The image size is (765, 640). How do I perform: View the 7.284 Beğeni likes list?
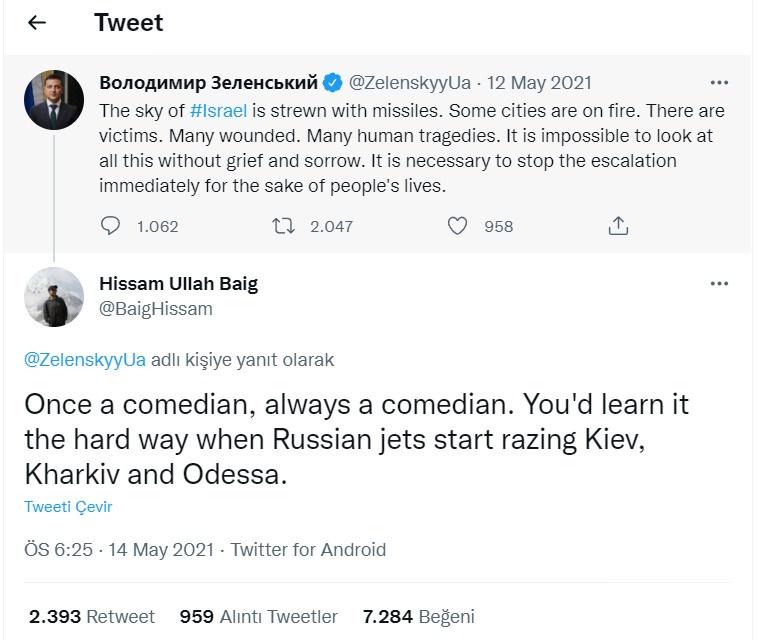pyautogui.click(x=418, y=617)
